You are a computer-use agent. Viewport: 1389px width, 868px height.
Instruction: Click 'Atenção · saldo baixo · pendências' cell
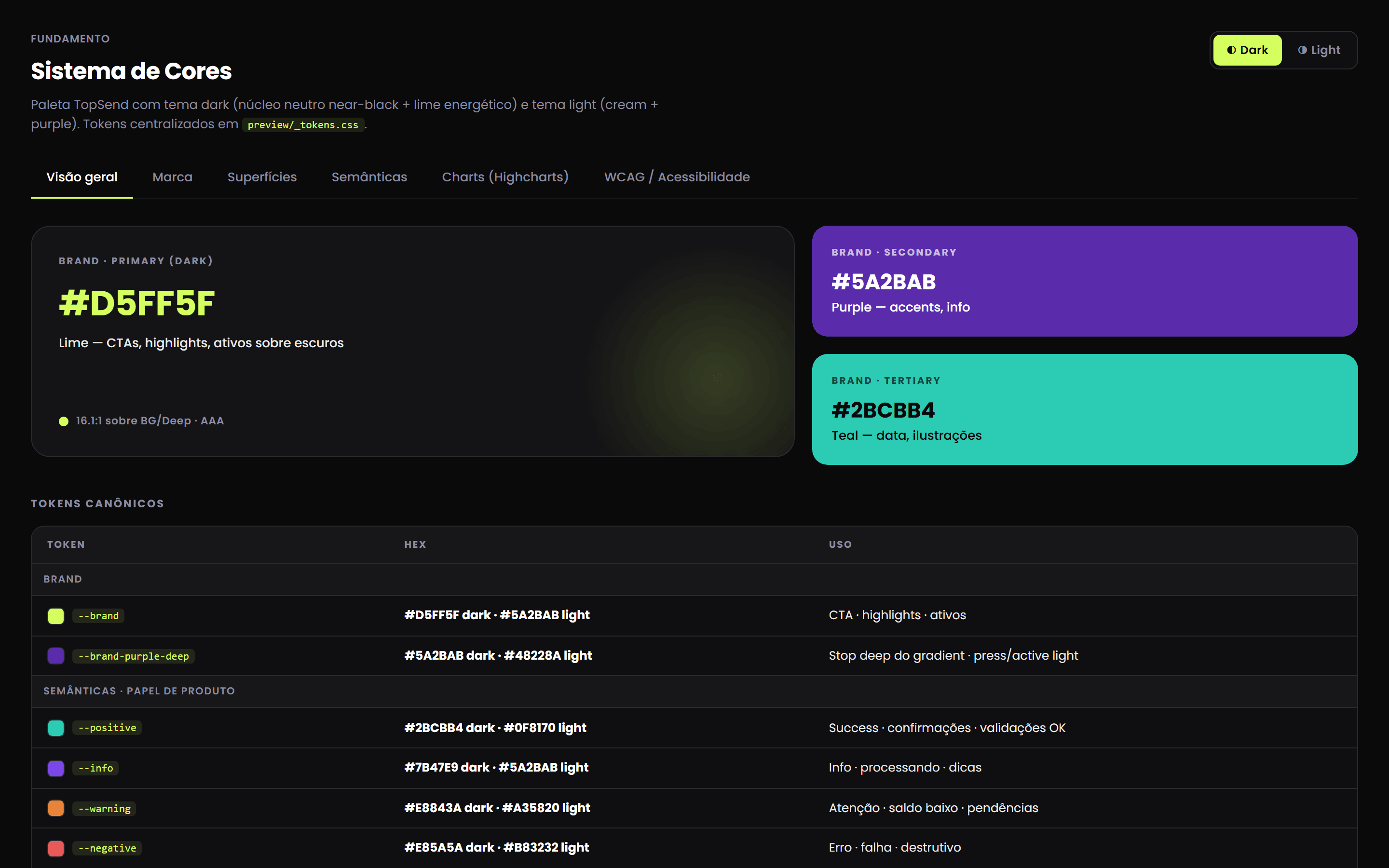click(933, 808)
